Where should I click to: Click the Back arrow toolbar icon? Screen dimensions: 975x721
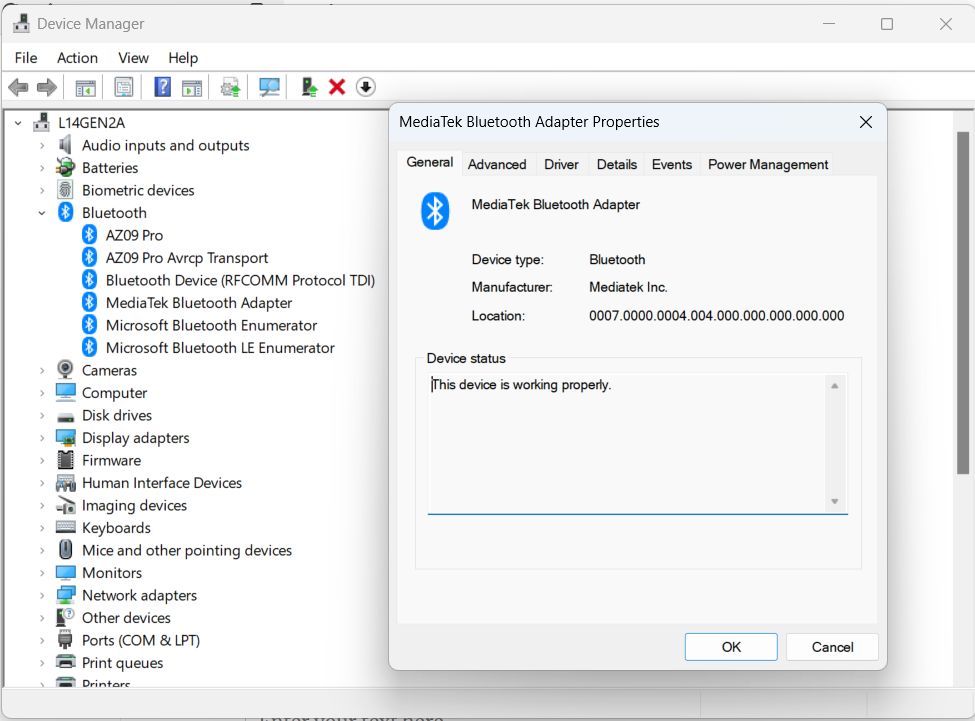19,87
